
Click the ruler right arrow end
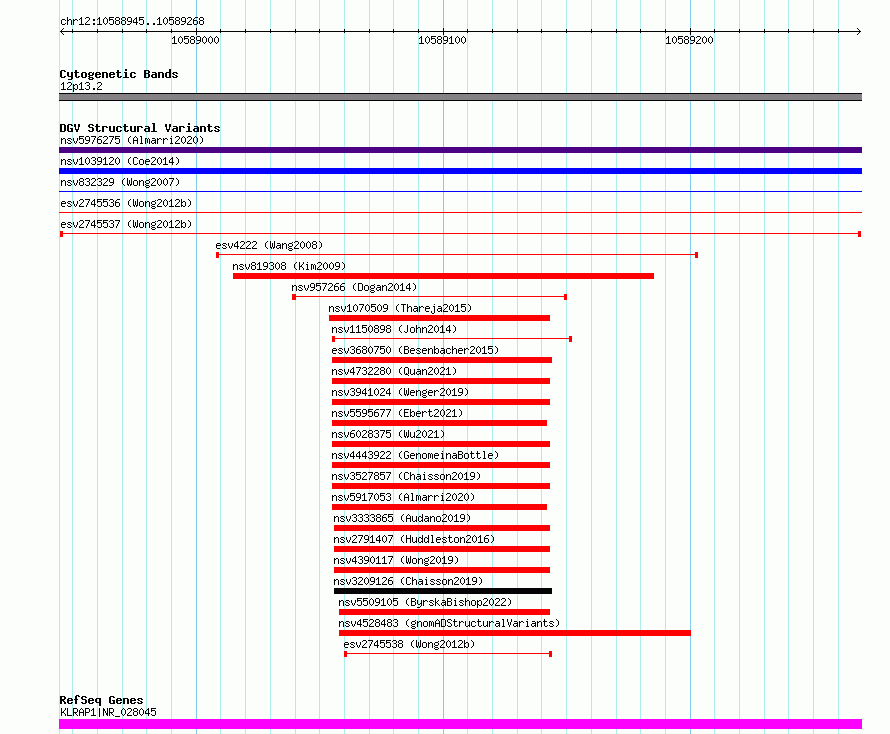(859, 31)
